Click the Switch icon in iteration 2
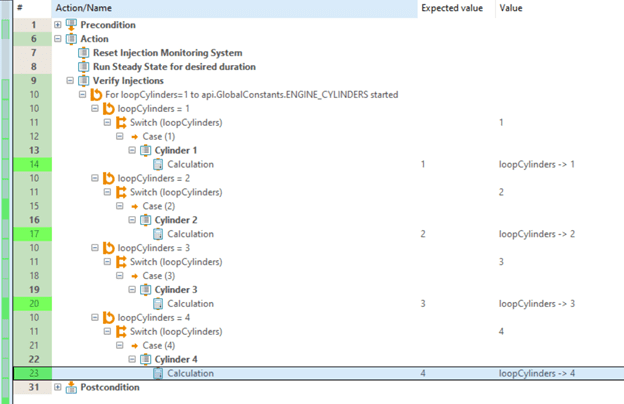This screenshot has height=404, width=624. click(121, 192)
